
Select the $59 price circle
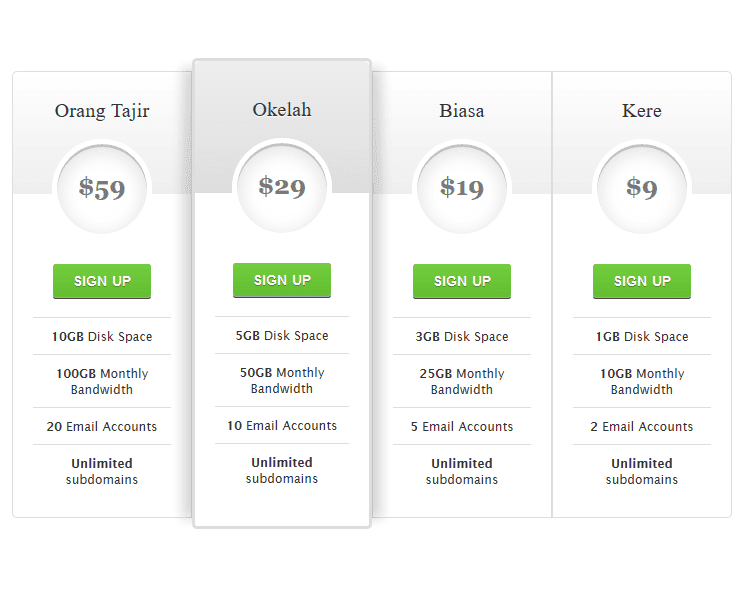click(x=102, y=189)
